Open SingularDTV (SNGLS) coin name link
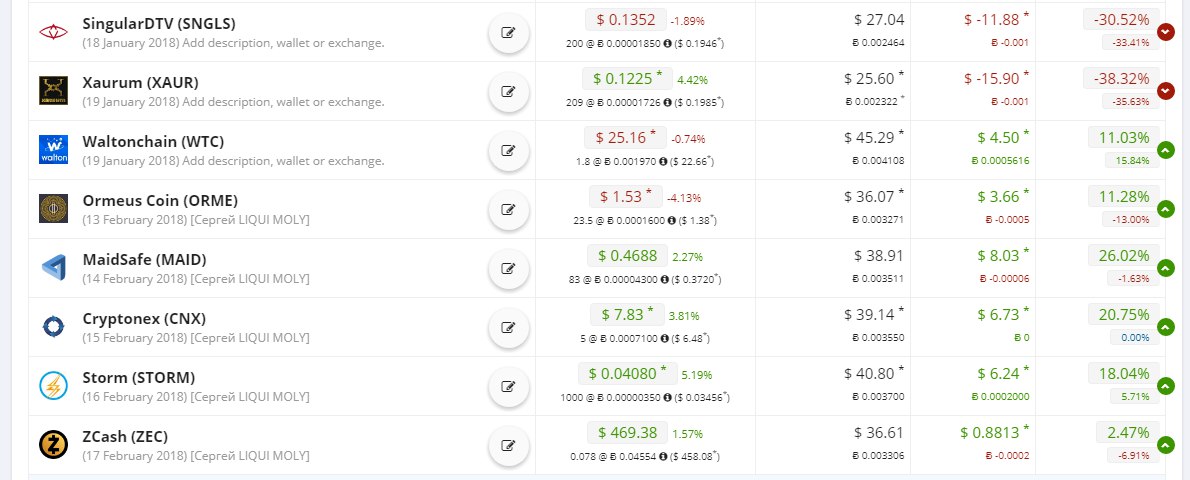1190x480 pixels. click(159, 24)
